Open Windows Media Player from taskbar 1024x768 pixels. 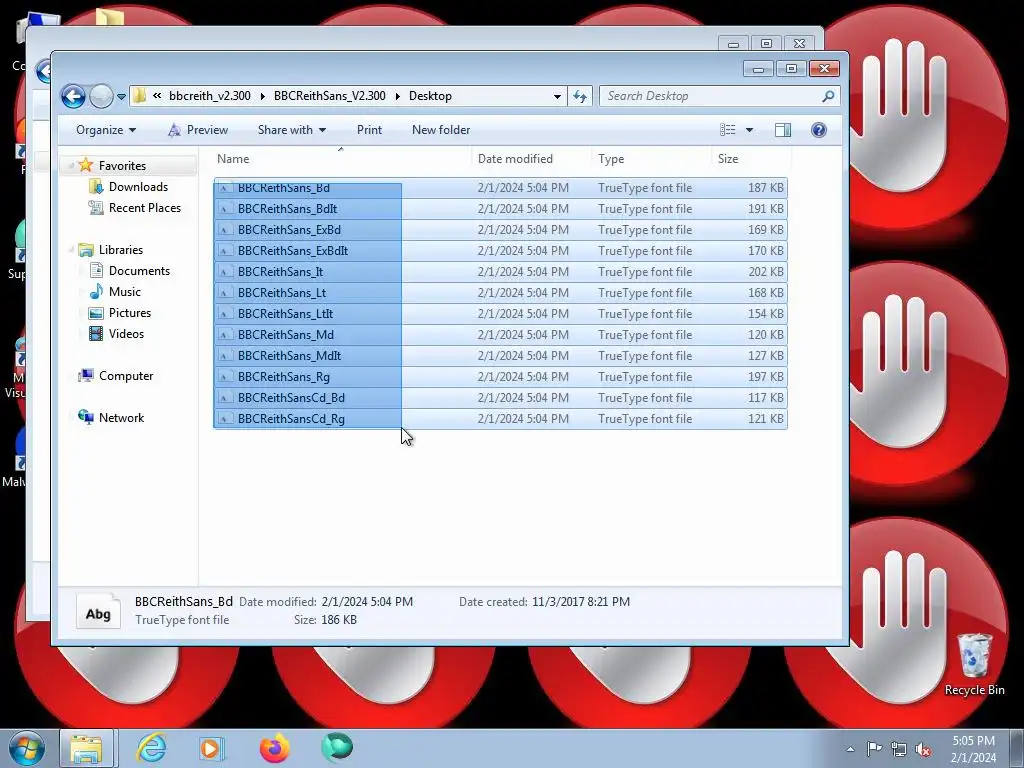coord(211,748)
